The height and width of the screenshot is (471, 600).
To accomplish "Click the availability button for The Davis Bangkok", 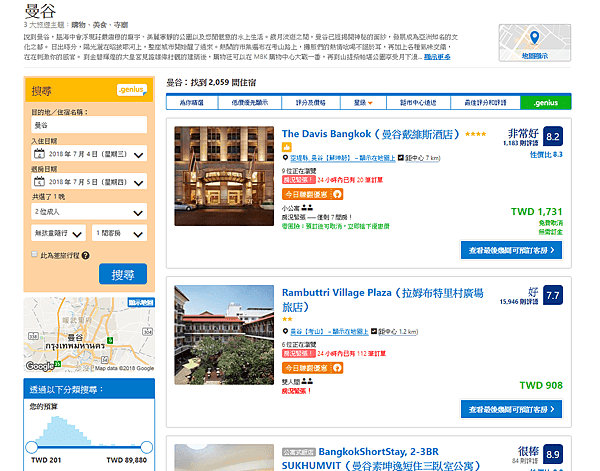I will pyautogui.click(x=511, y=250).
